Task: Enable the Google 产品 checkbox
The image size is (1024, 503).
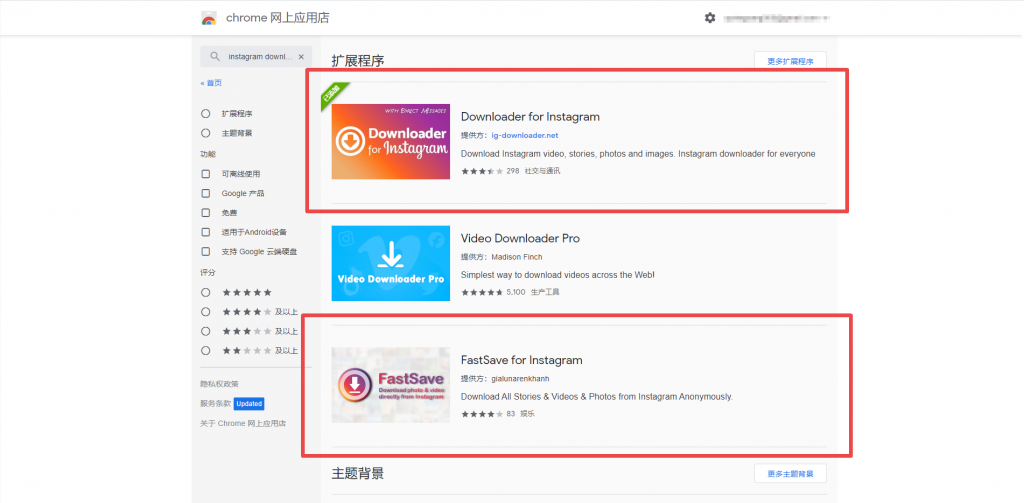Action: point(206,193)
